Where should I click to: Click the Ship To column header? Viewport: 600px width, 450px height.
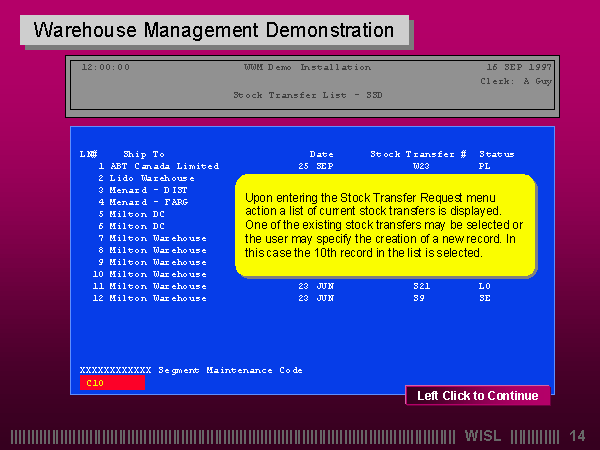coord(141,154)
